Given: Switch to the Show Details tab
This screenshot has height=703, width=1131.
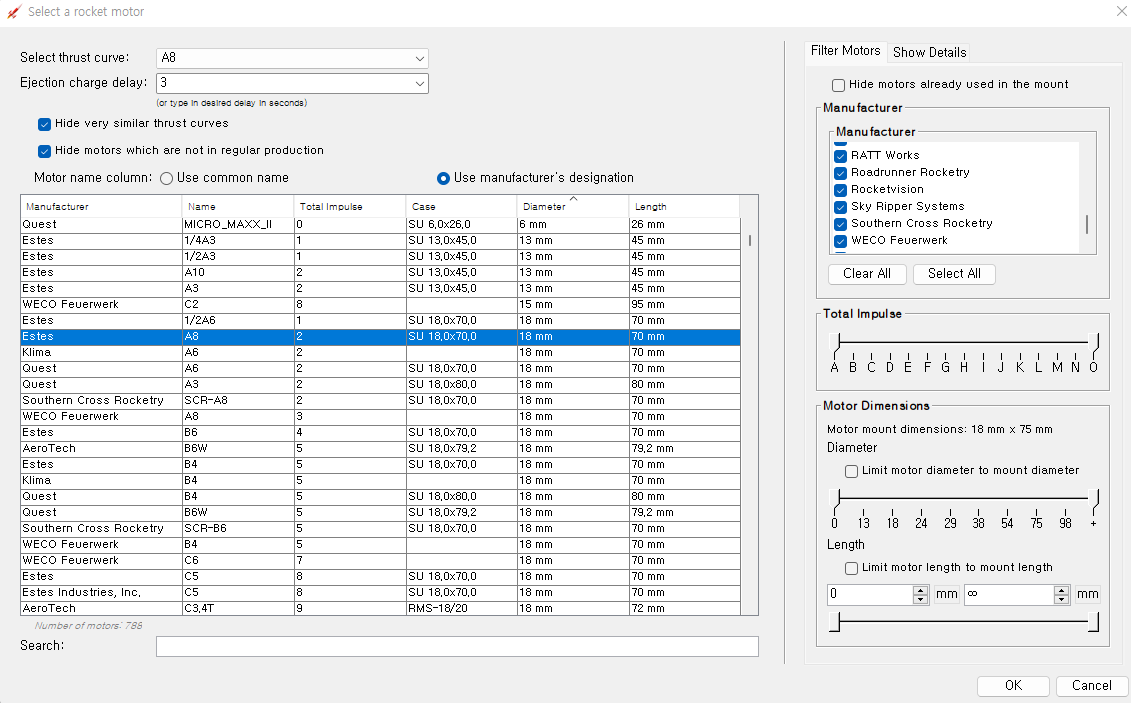Looking at the screenshot, I should (929, 52).
